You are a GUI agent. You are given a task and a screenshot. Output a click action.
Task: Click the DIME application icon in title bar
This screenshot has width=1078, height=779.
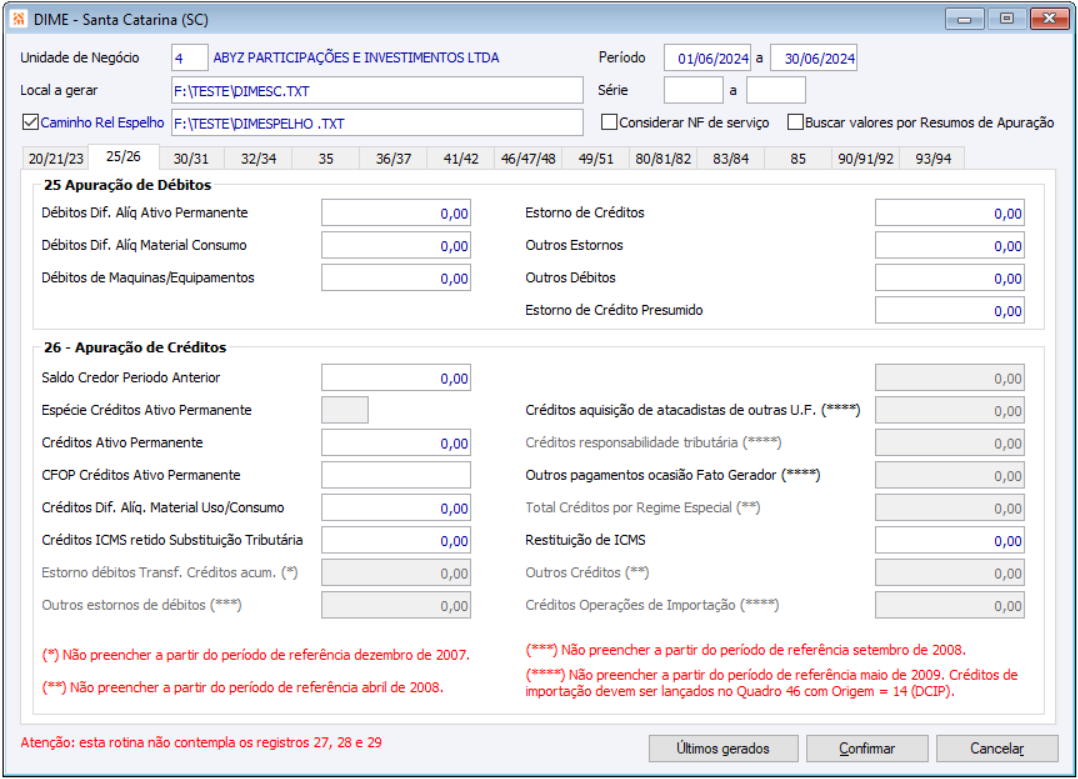coord(19,19)
